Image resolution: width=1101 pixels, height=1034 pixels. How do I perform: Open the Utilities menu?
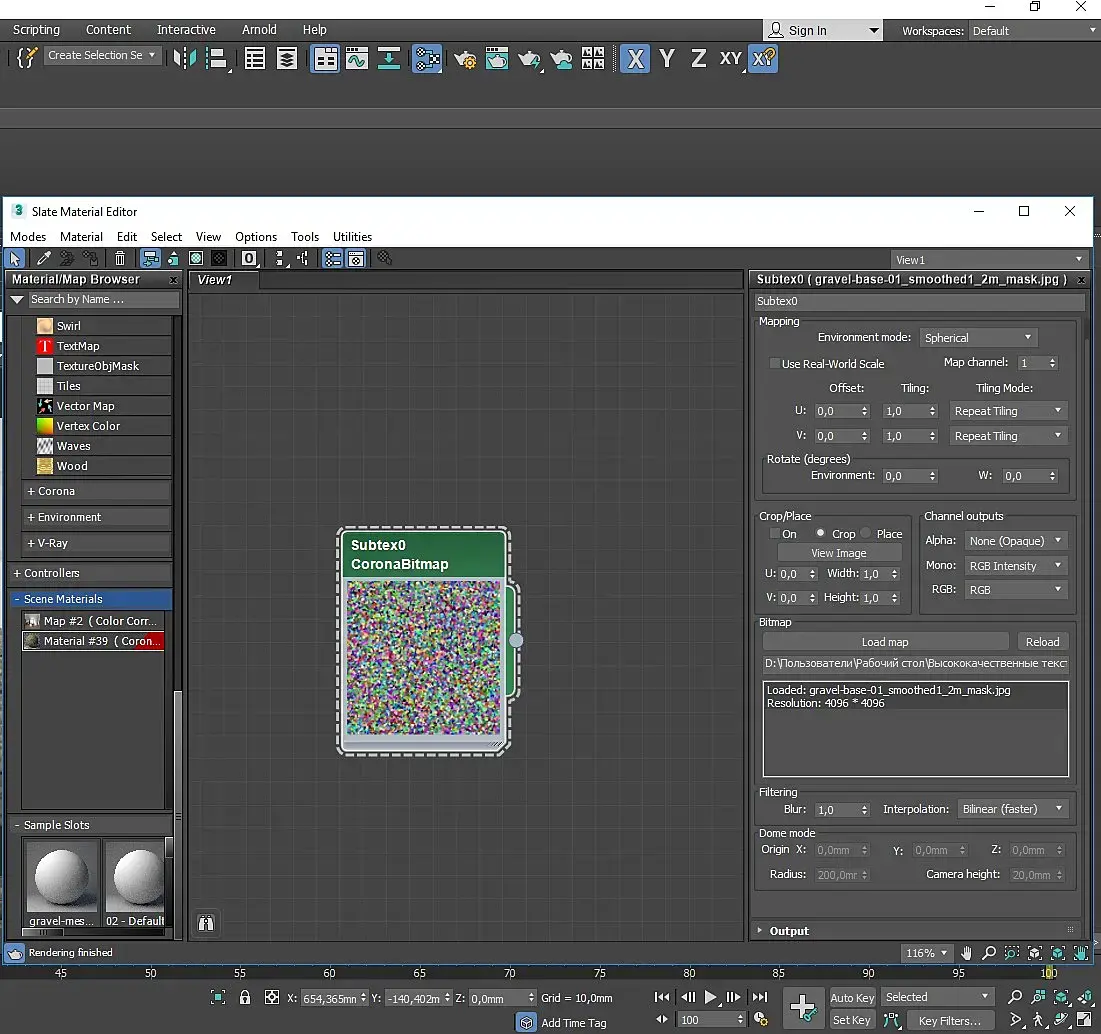352,237
